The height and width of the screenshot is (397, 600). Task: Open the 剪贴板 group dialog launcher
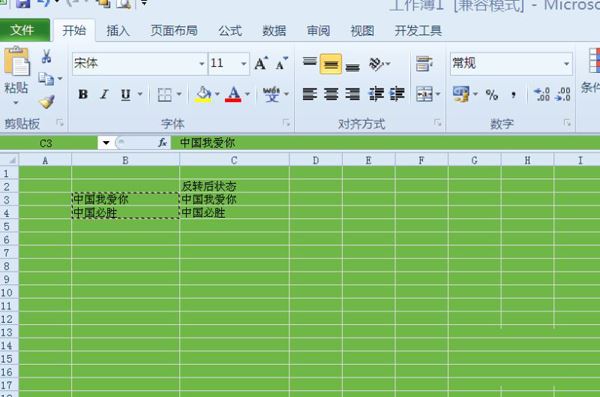point(60,123)
